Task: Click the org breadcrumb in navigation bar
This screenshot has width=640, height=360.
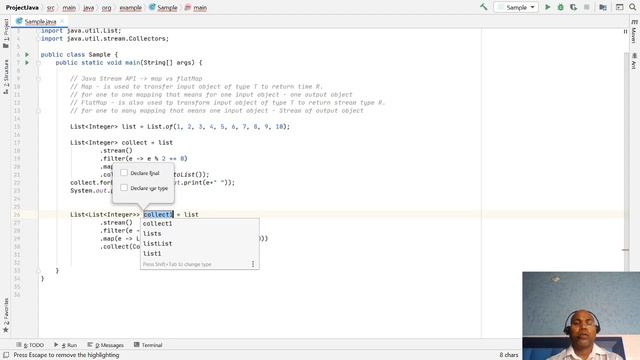Action: point(107,7)
